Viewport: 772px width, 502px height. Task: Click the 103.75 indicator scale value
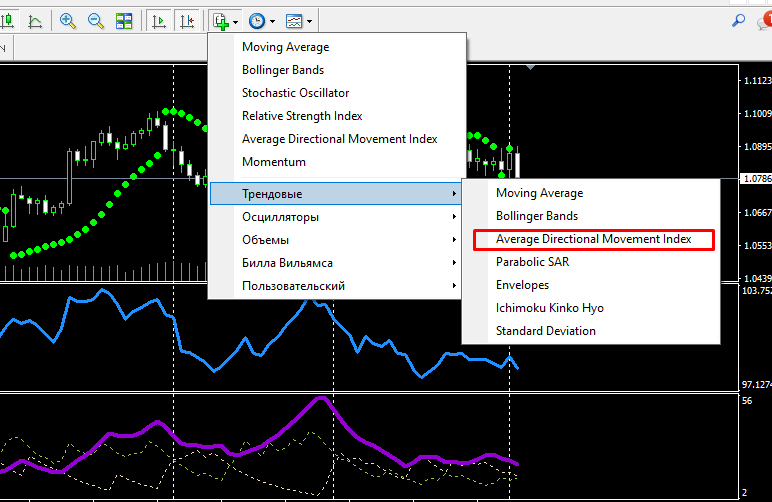(x=756, y=291)
